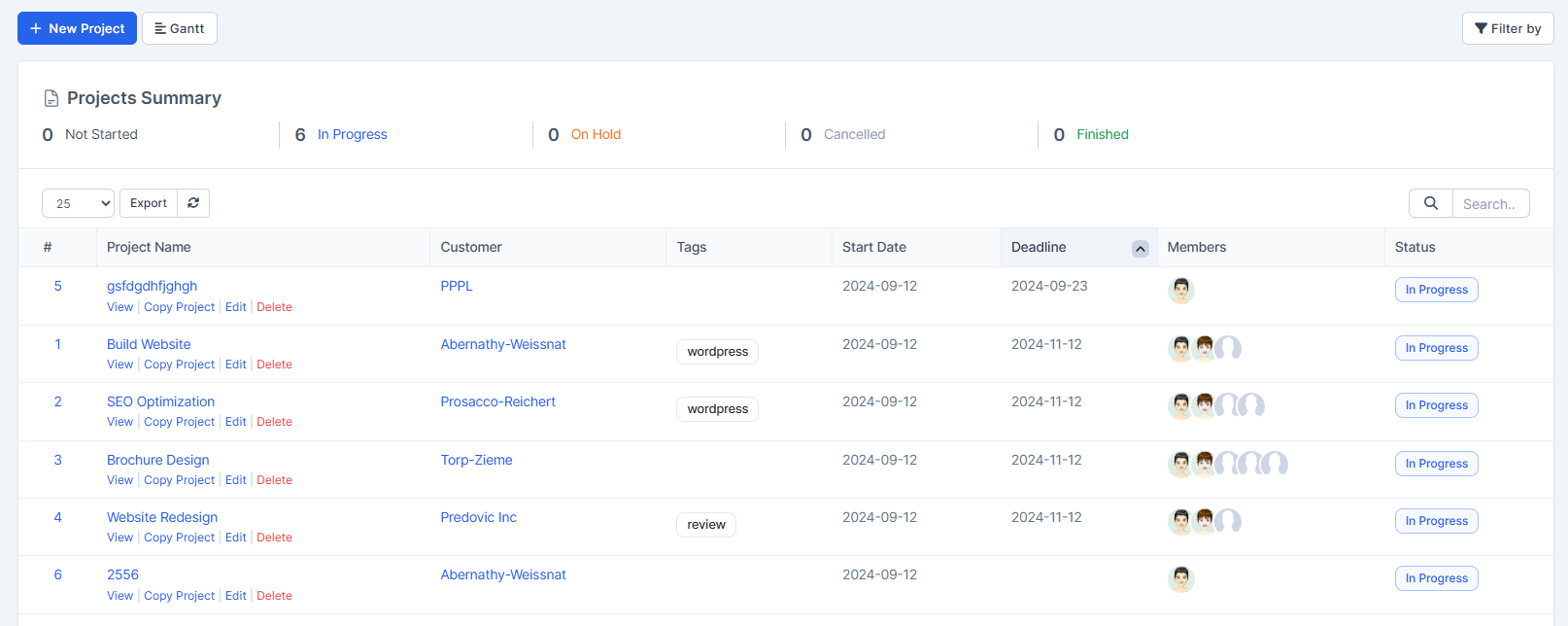The height and width of the screenshot is (626, 1568).
Task: Open the 25 rows-per-page dropdown
Action: pyautogui.click(x=78, y=203)
